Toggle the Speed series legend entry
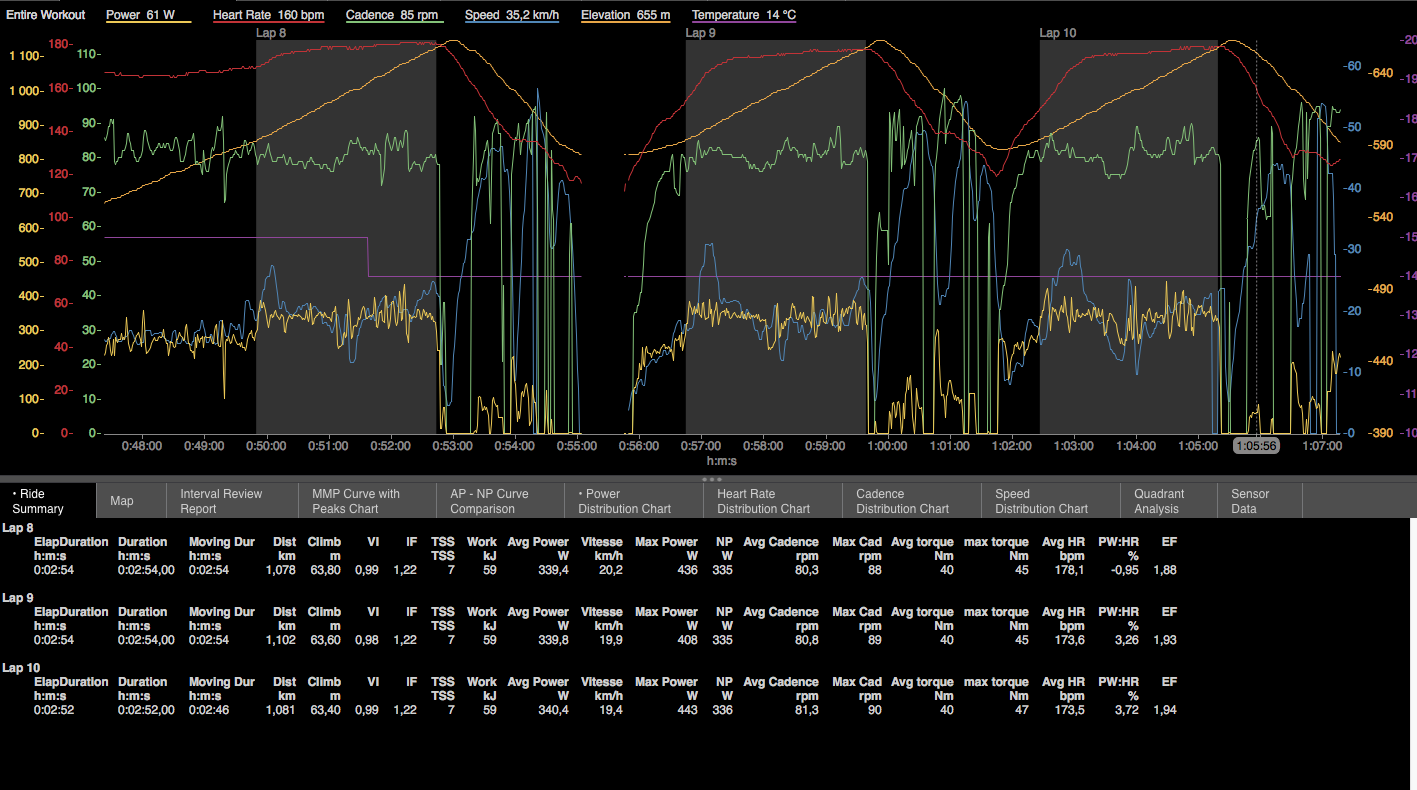 point(513,15)
